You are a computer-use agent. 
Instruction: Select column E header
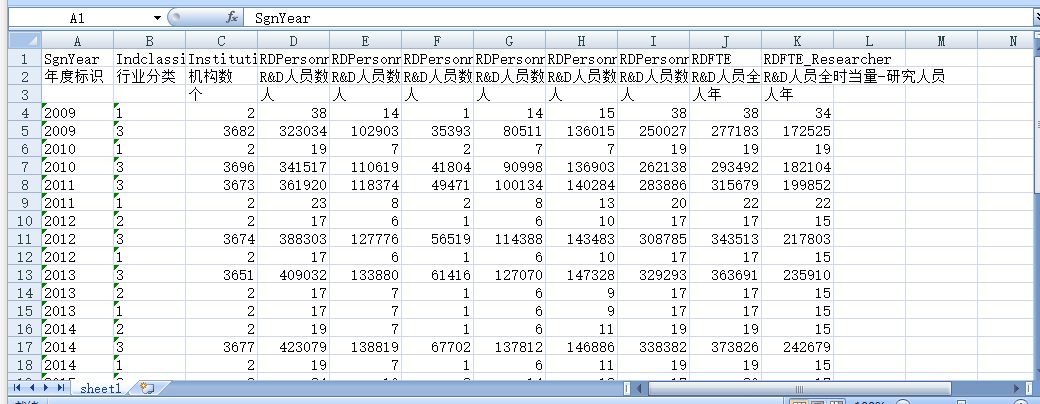(365, 41)
